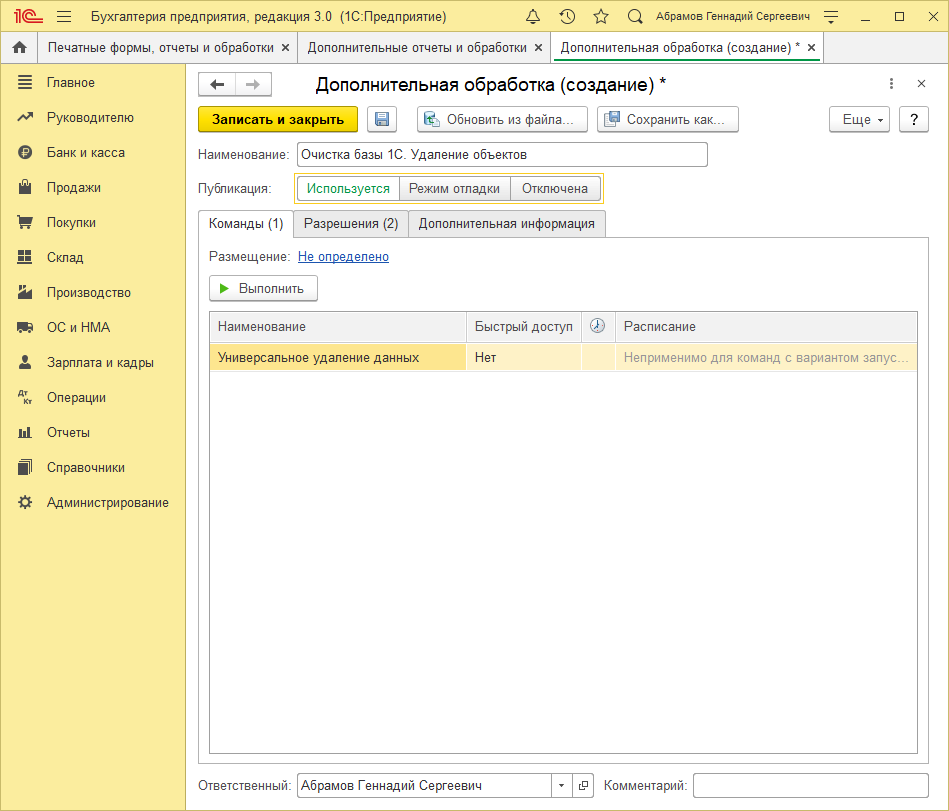
Task: Click the floppy disk save icon
Action: click(382, 119)
